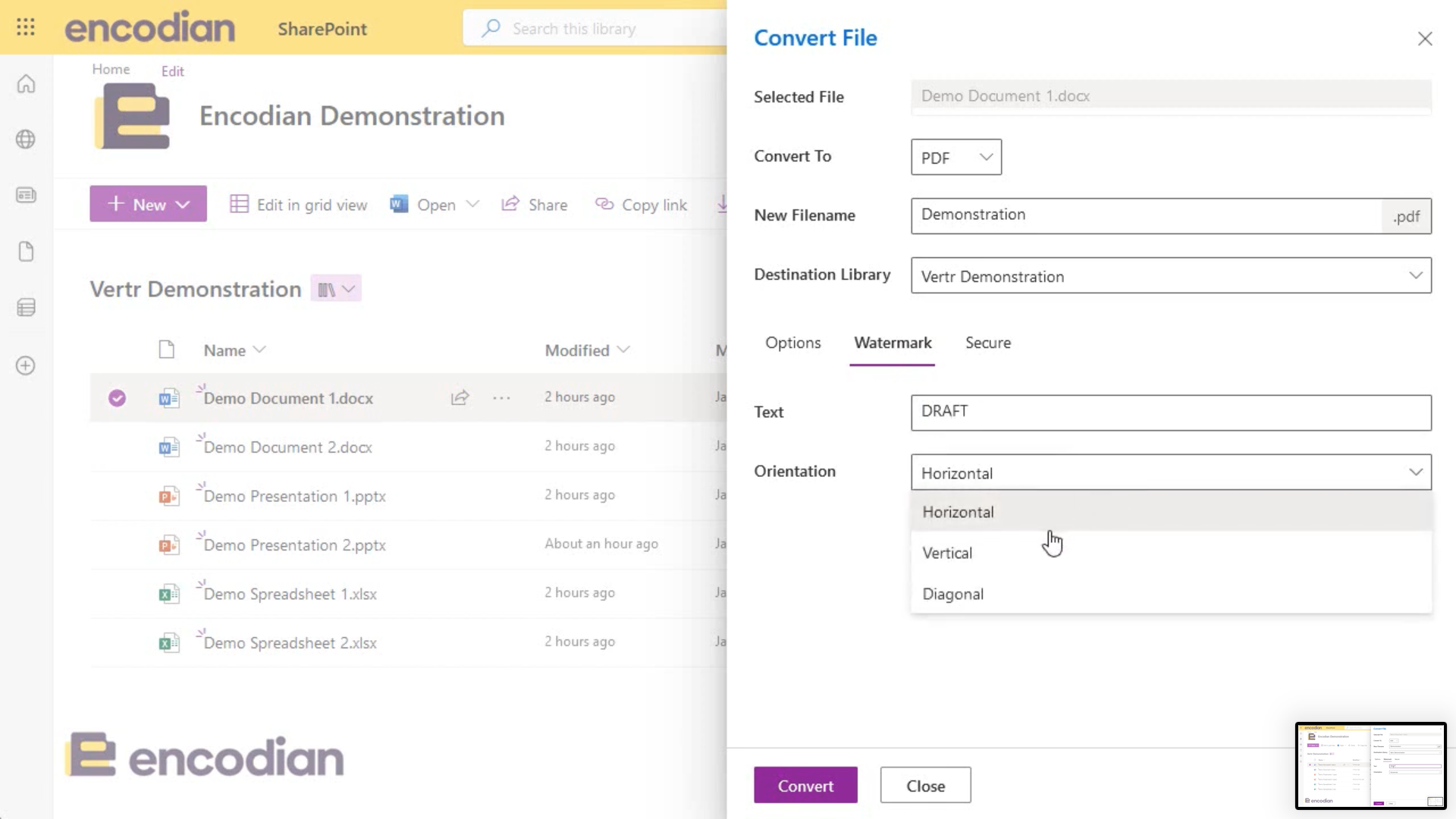Open the lists icon in left rail
The image size is (1456, 819).
[x=26, y=308]
